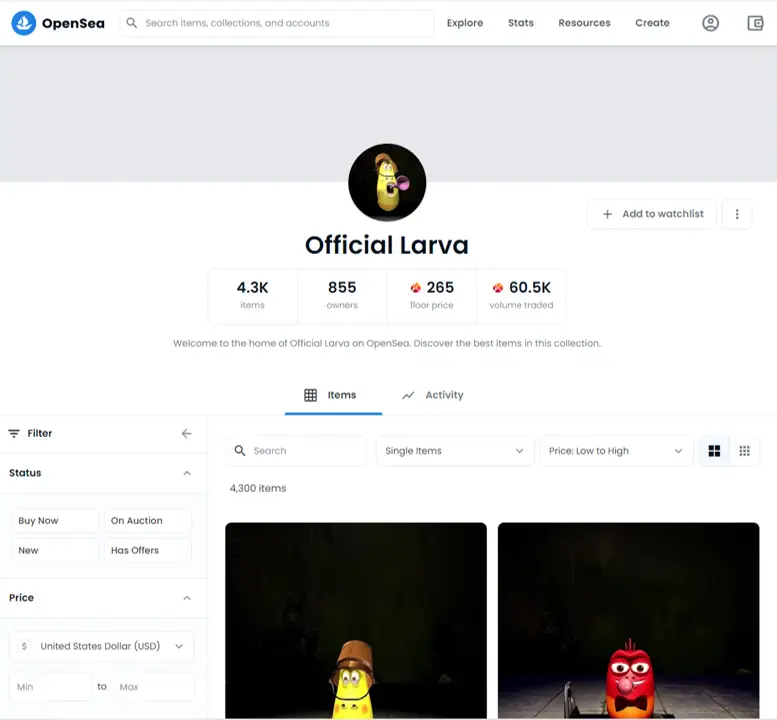Click the dollar sign currency icon
Viewport: 777px width, 720px height.
[x=24, y=646]
